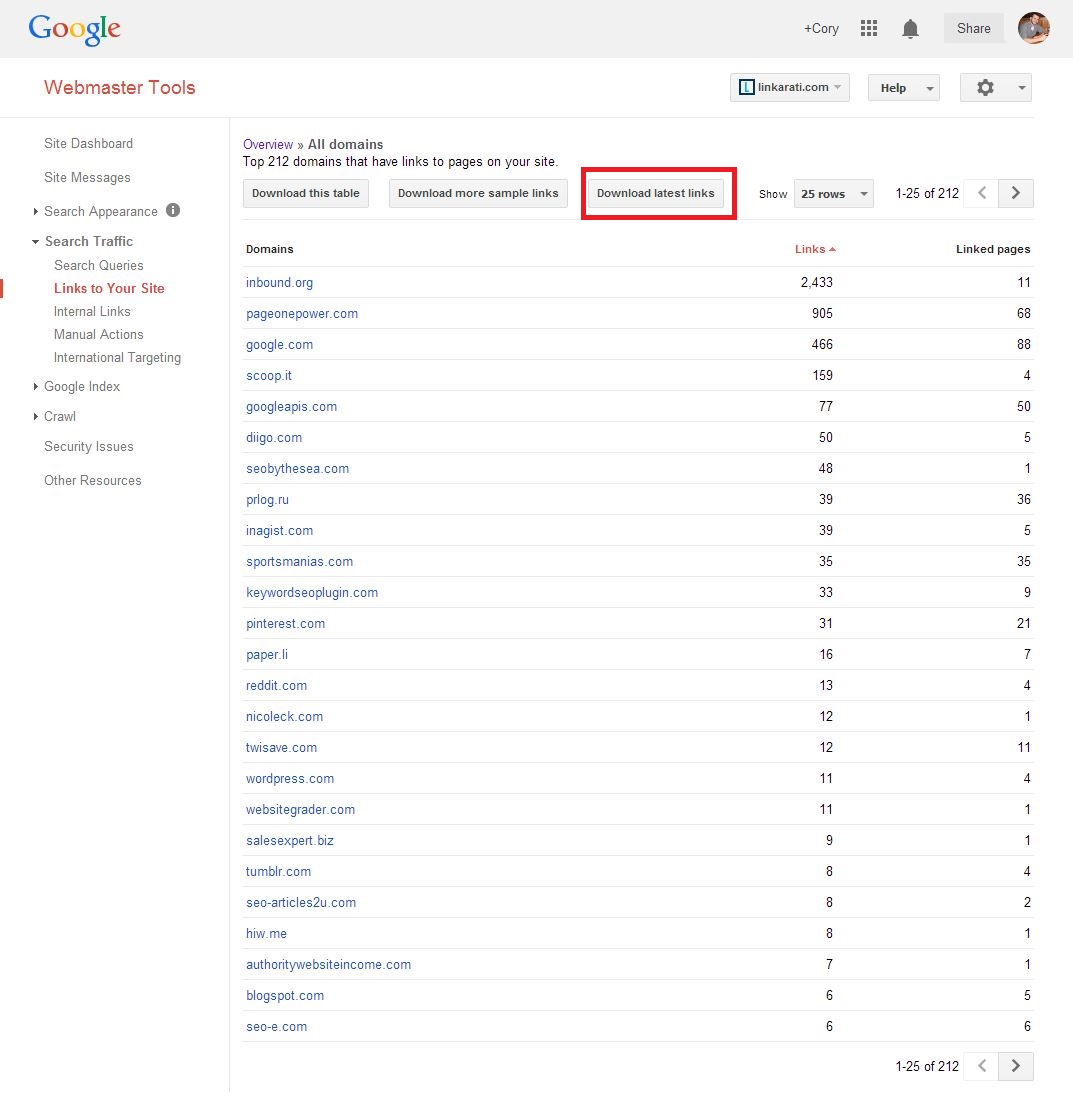Click Download this table button
The image size is (1073, 1110).
(x=306, y=193)
